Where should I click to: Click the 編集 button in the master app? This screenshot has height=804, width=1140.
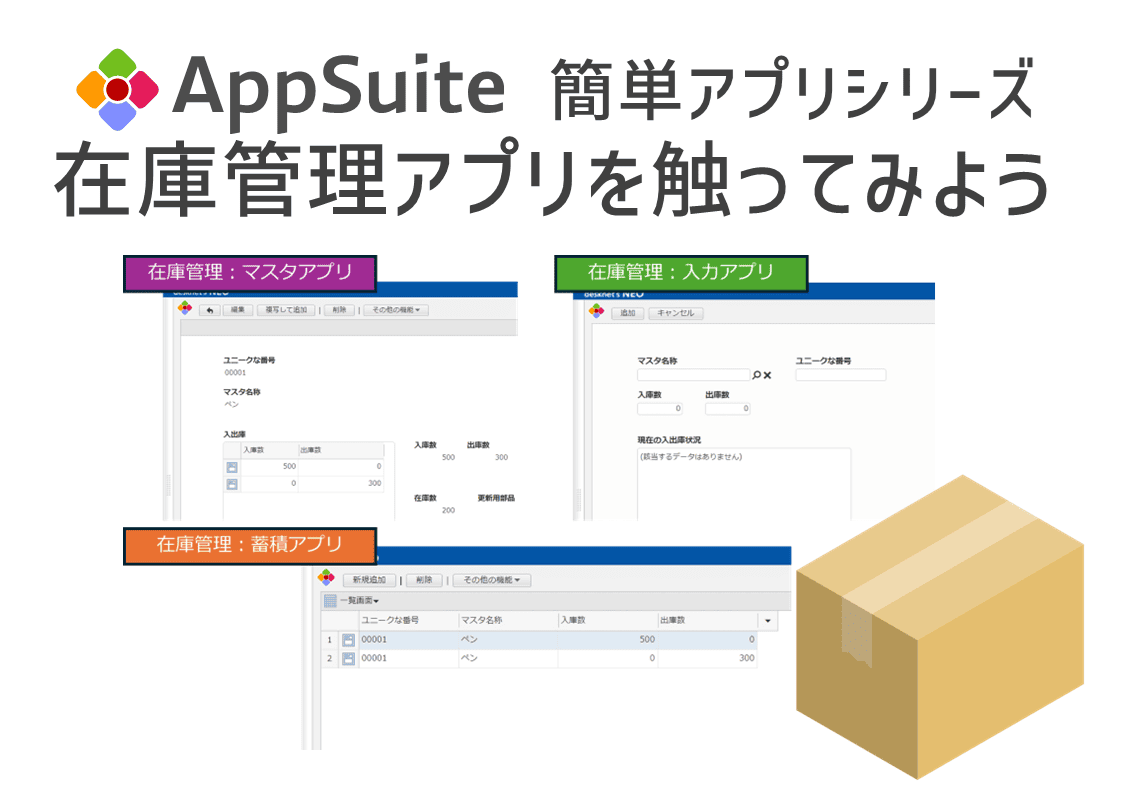(x=238, y=310)
